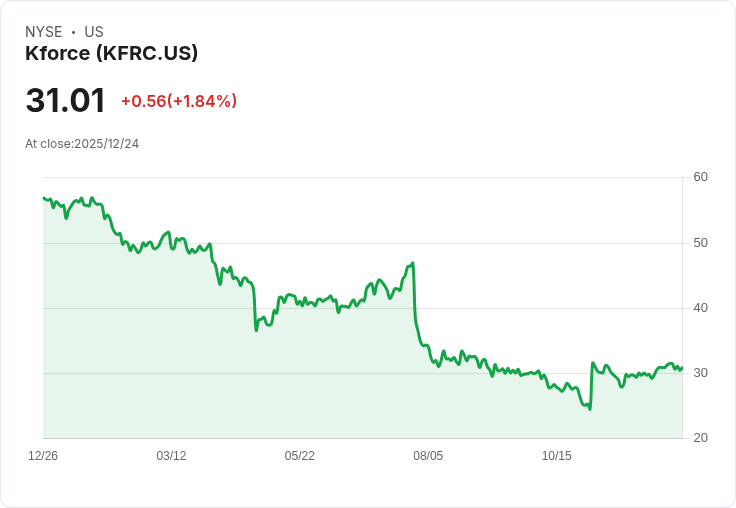Viewport: 736px width, 508px height.
Task: Select the 10/15 date label
Action: [556, 456]
